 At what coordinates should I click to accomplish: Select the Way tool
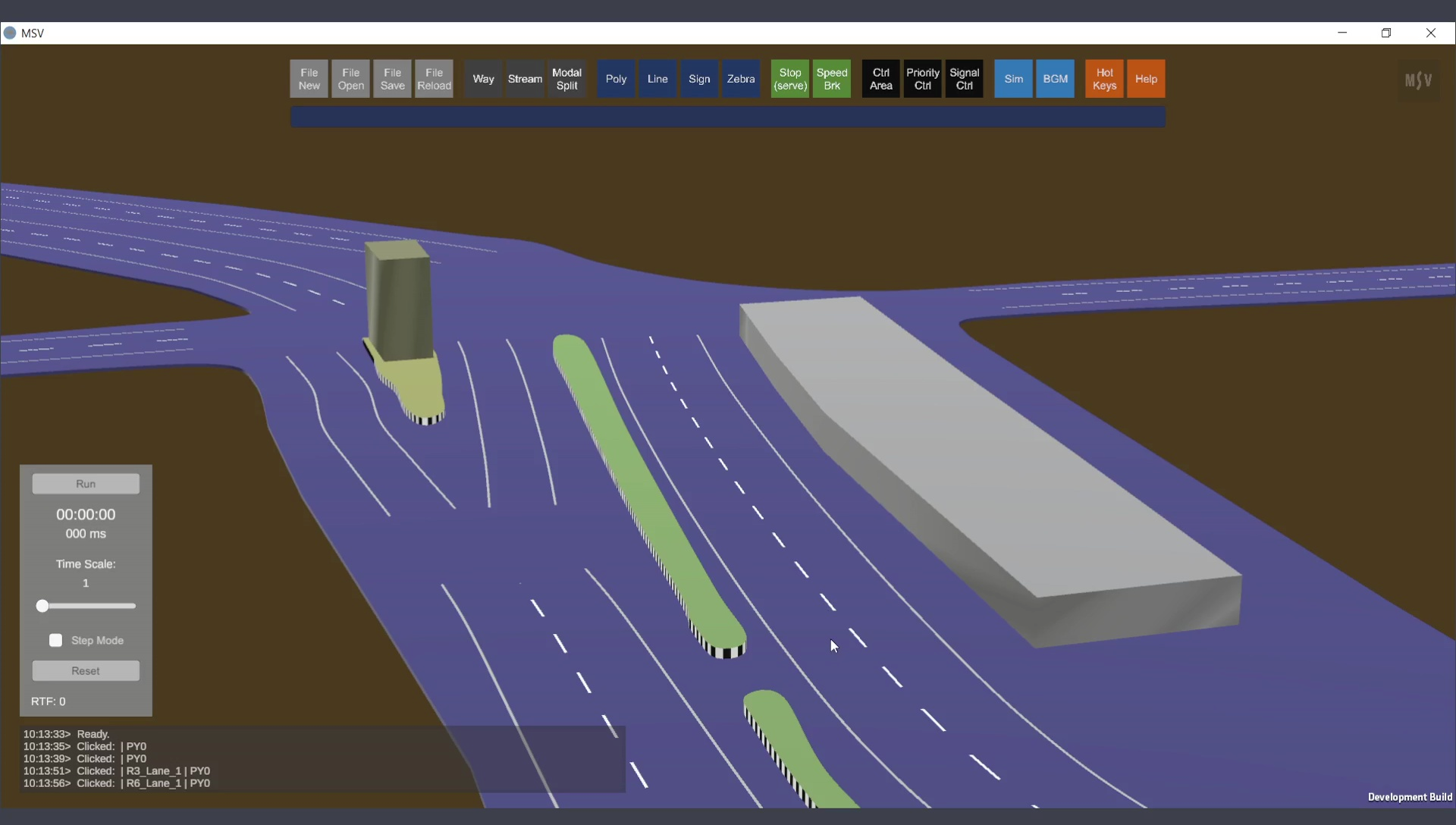pyautogui.click(x=483, y=79)
